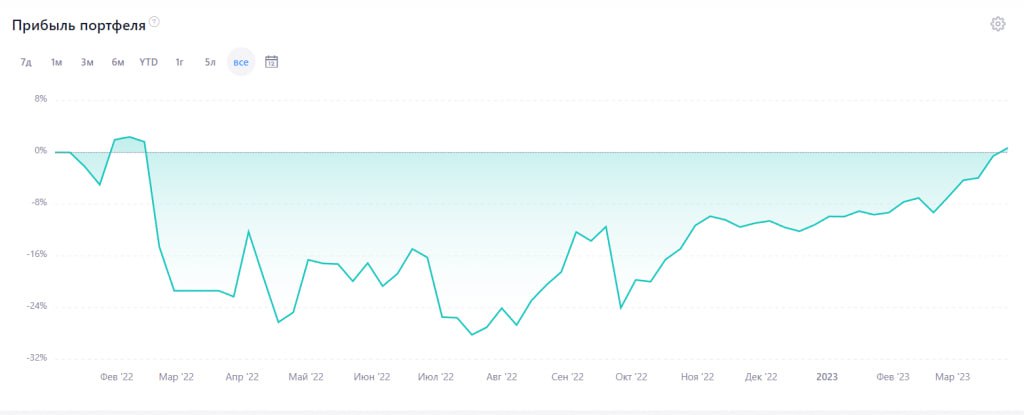
Task: Click the Мар '23 axis label
Action: 953,377
